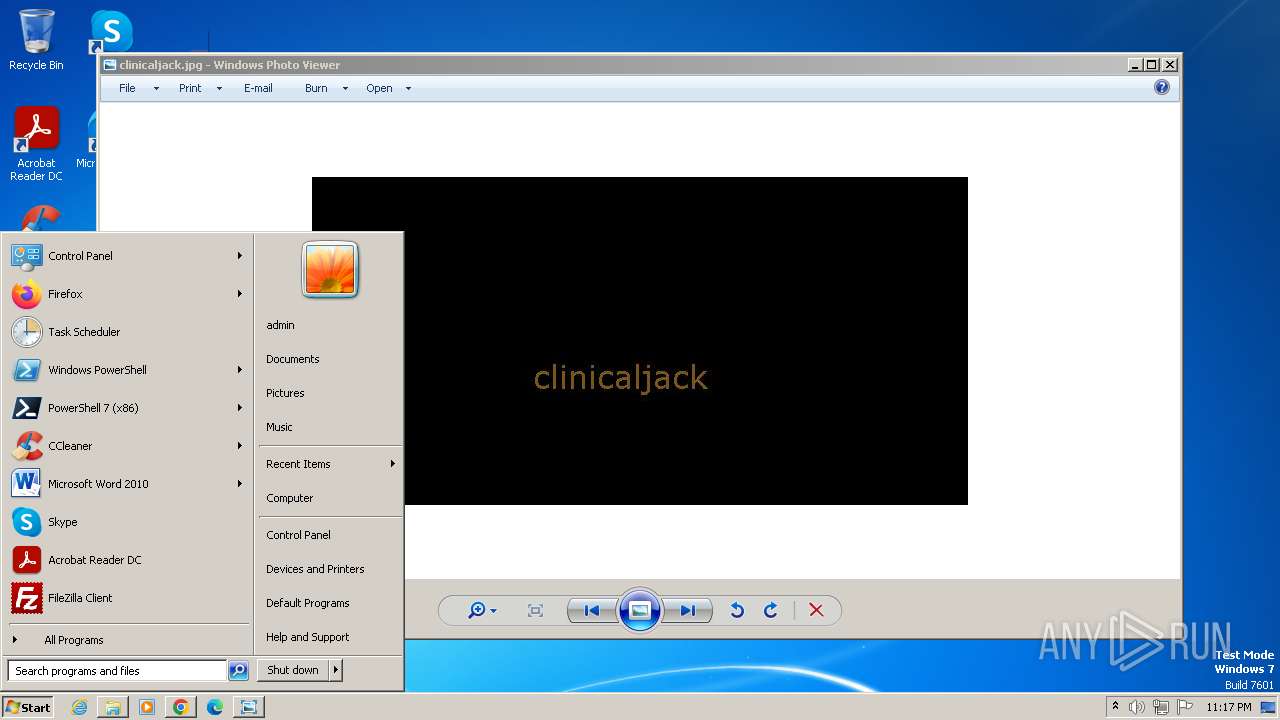Image resolution: width=1280 pixels, height=720 pixels.
Task: Open the Acrobat Reader DC desktop shortcut
Action: pos(36,144)
